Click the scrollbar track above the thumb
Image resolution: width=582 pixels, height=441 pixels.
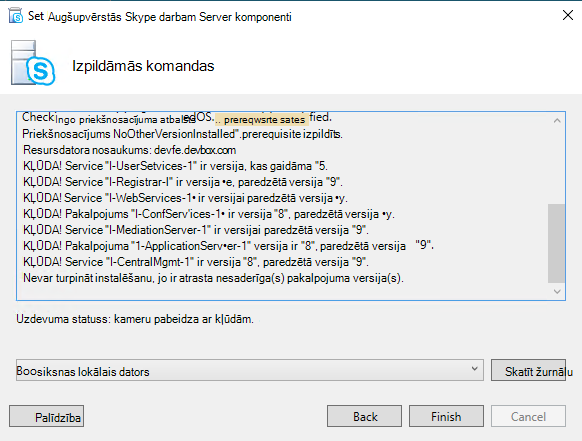556,166
